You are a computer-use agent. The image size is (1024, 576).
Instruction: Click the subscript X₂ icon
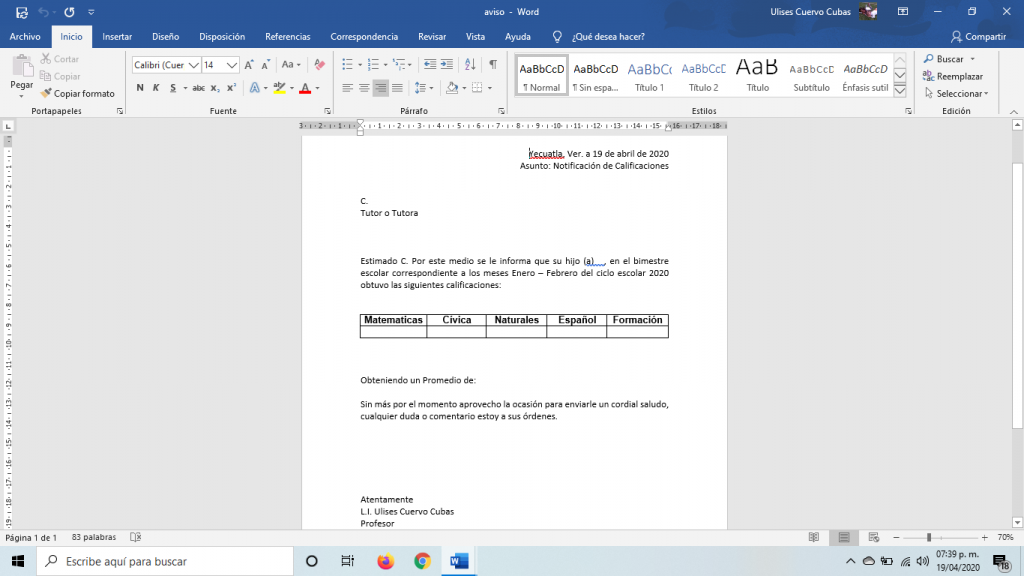click(x=216, y=88)
